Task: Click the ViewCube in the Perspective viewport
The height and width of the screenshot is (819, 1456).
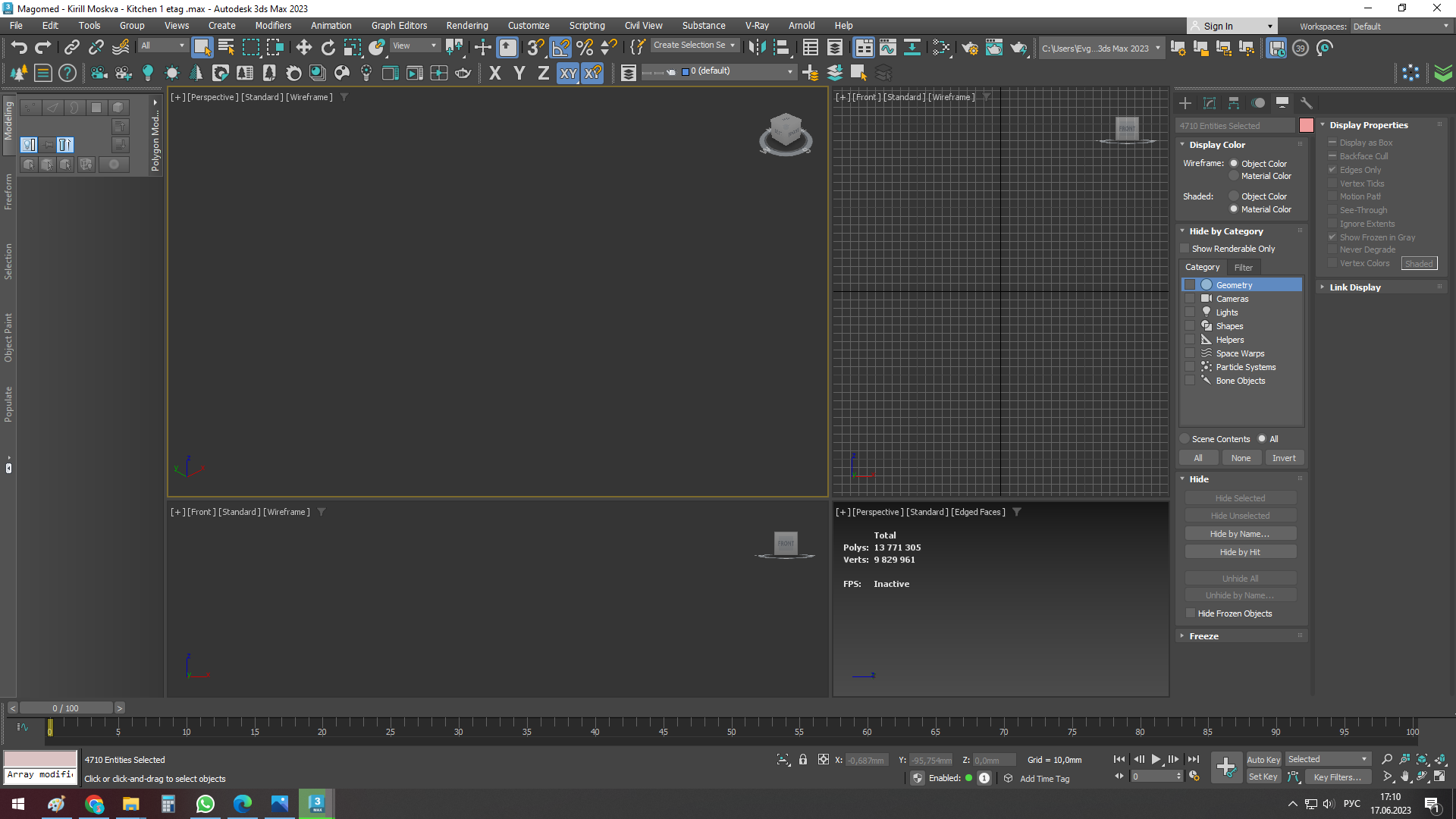Action: click(786, 134)
